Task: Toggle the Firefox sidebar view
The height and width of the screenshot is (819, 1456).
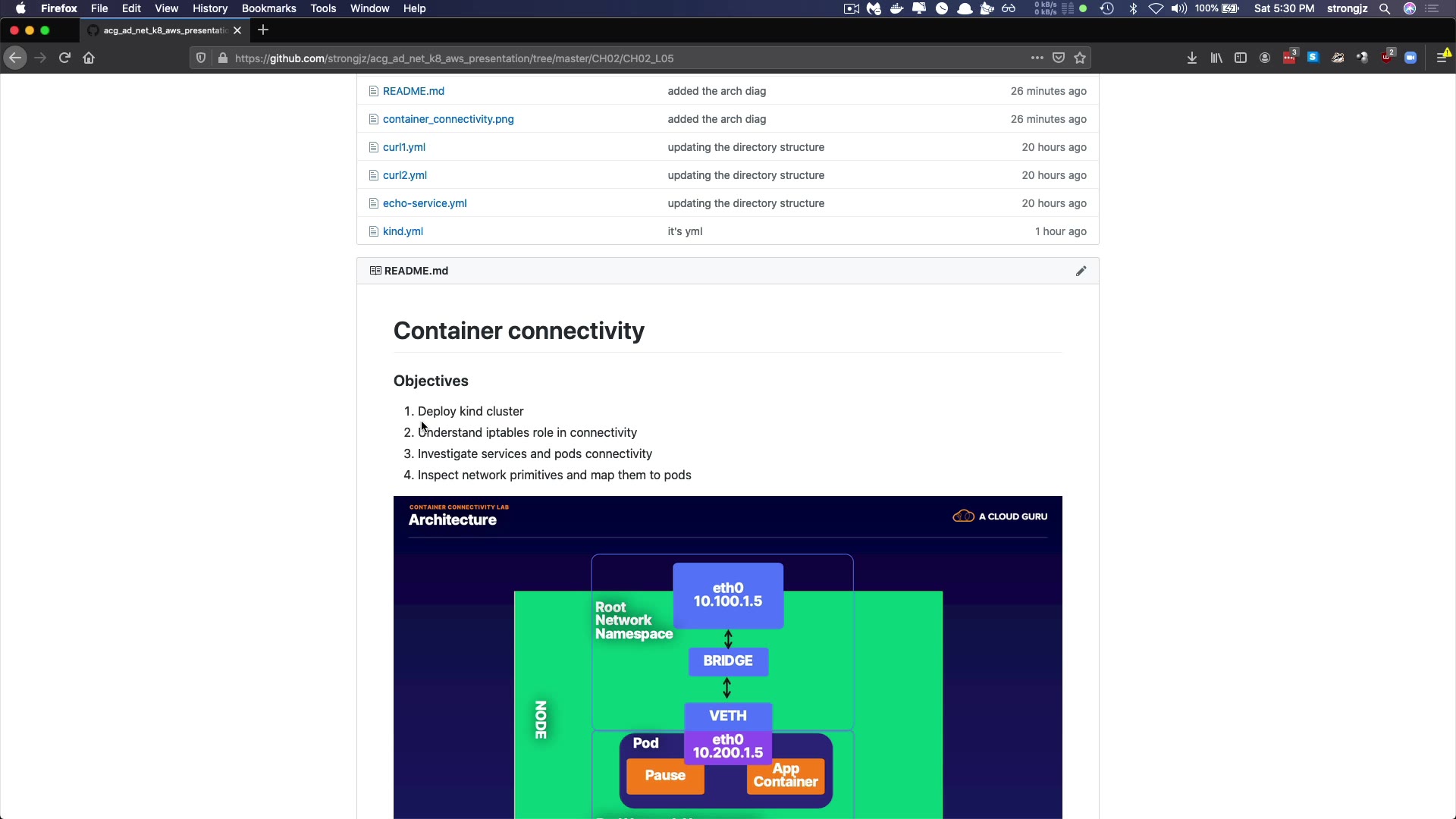Action: 1241,58
